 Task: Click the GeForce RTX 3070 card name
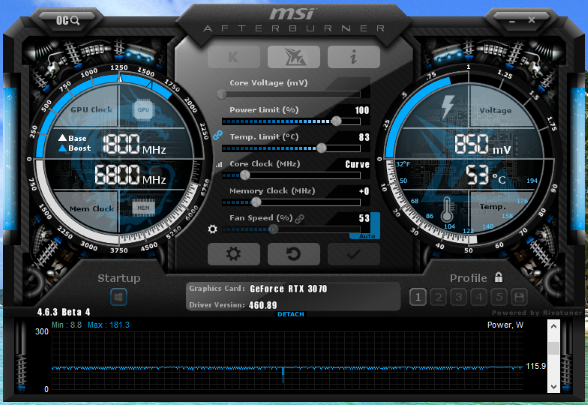point(288,289)
